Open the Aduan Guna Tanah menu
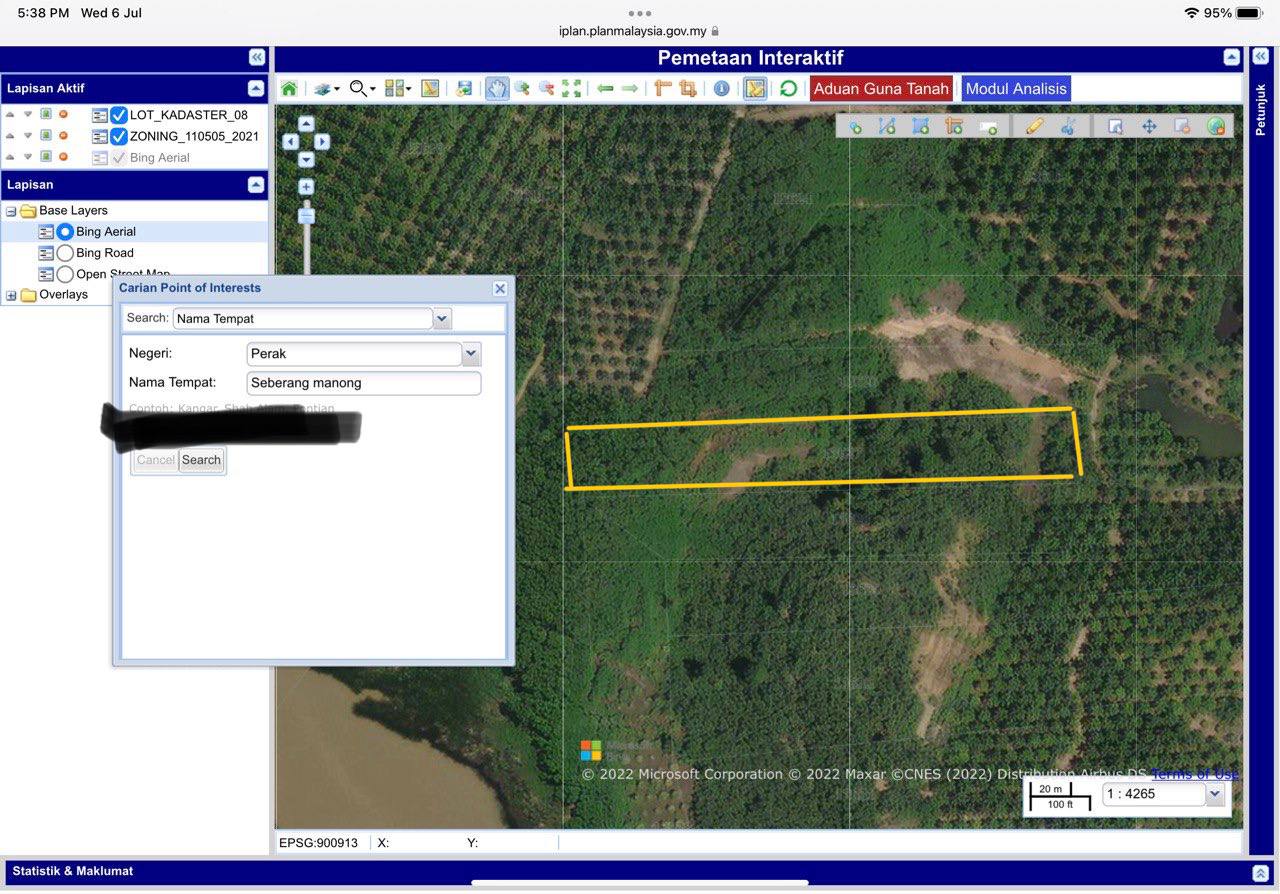This screenshot has height=894, width=1280. point(880,89)
